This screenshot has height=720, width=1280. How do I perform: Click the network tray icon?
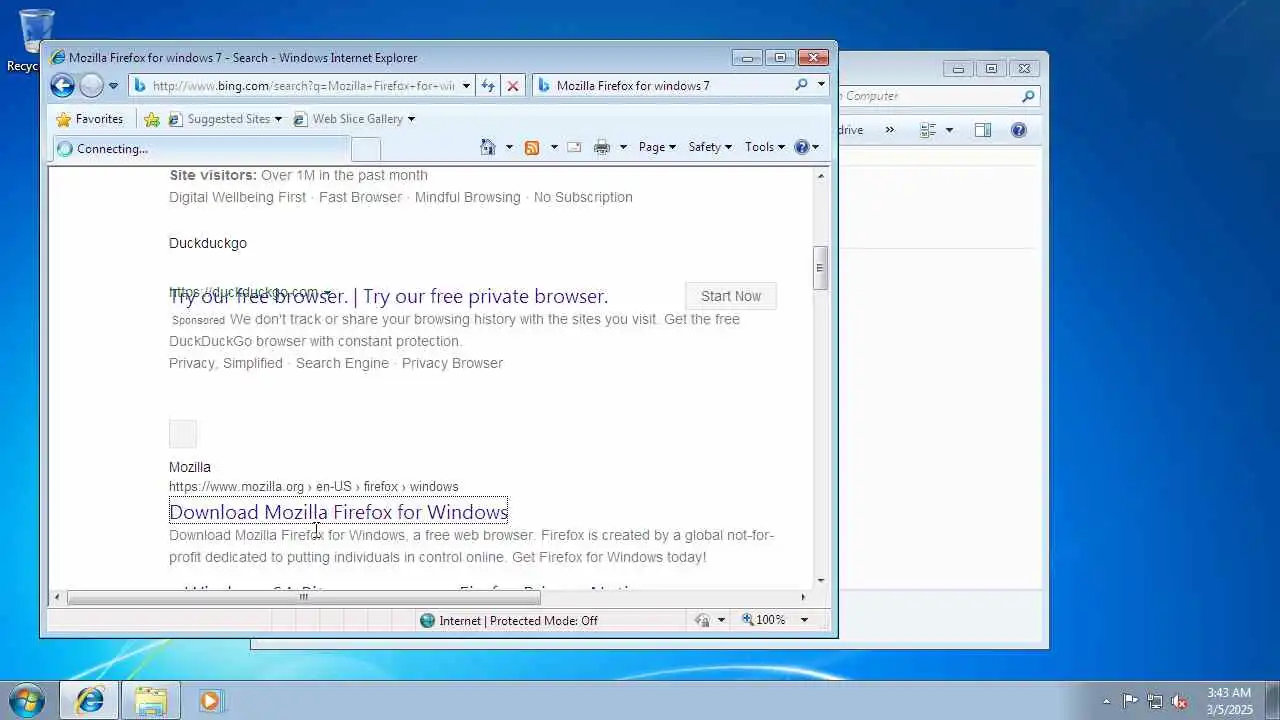[x=1155, y=701]
